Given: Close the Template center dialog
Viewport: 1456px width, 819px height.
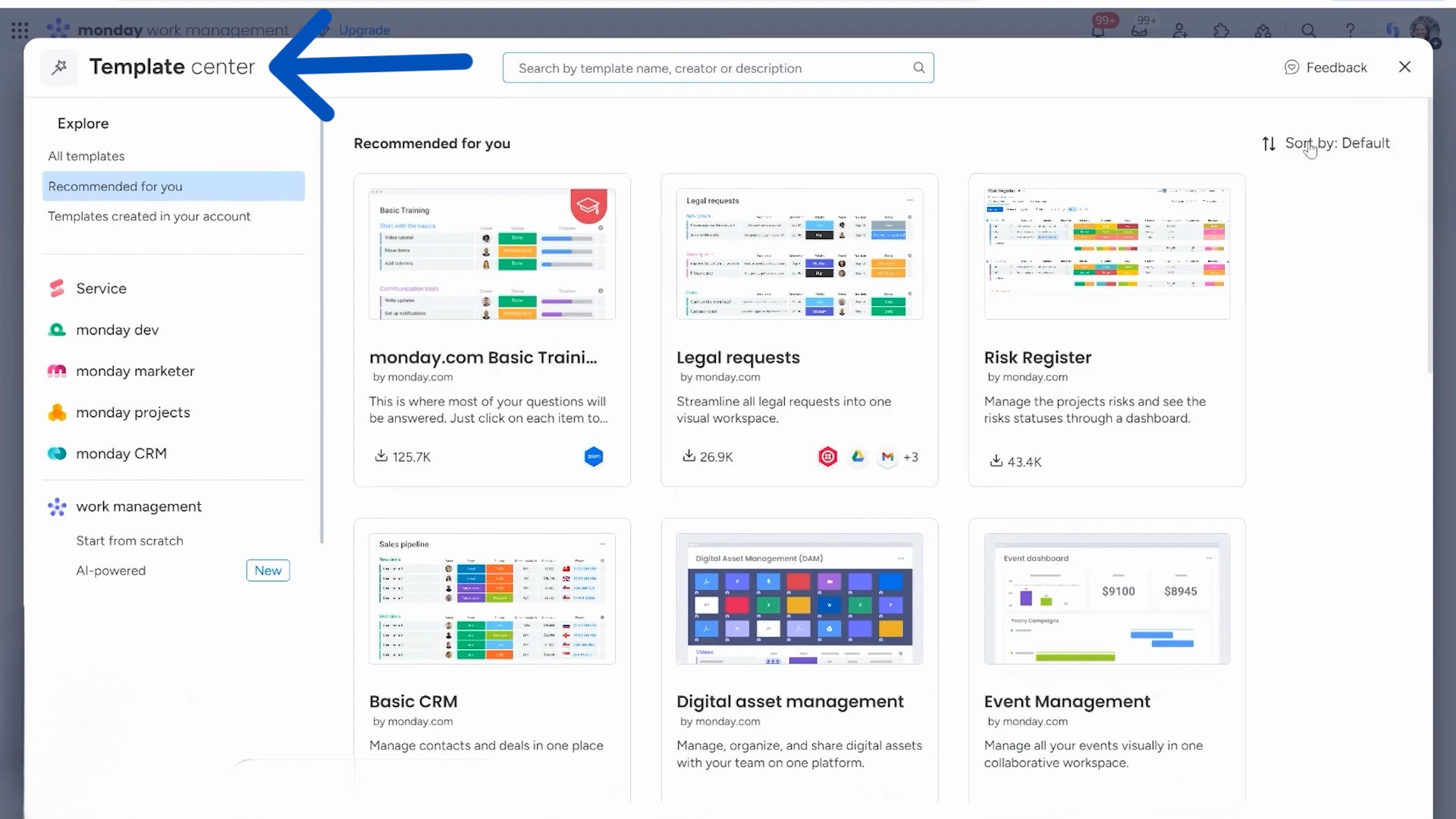Looking at the screenshot, I should (1404, 67).
